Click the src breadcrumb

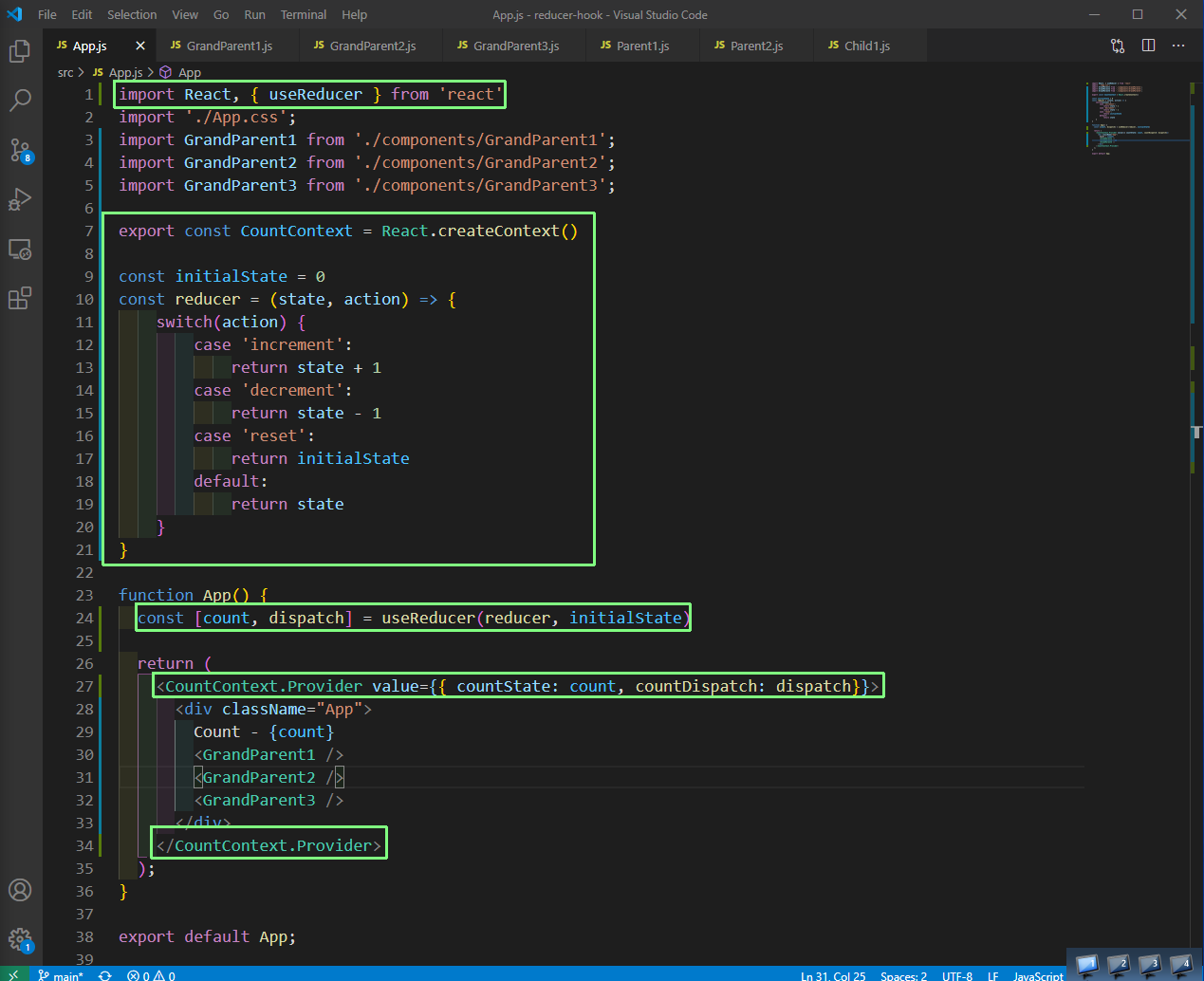[65, 72]
